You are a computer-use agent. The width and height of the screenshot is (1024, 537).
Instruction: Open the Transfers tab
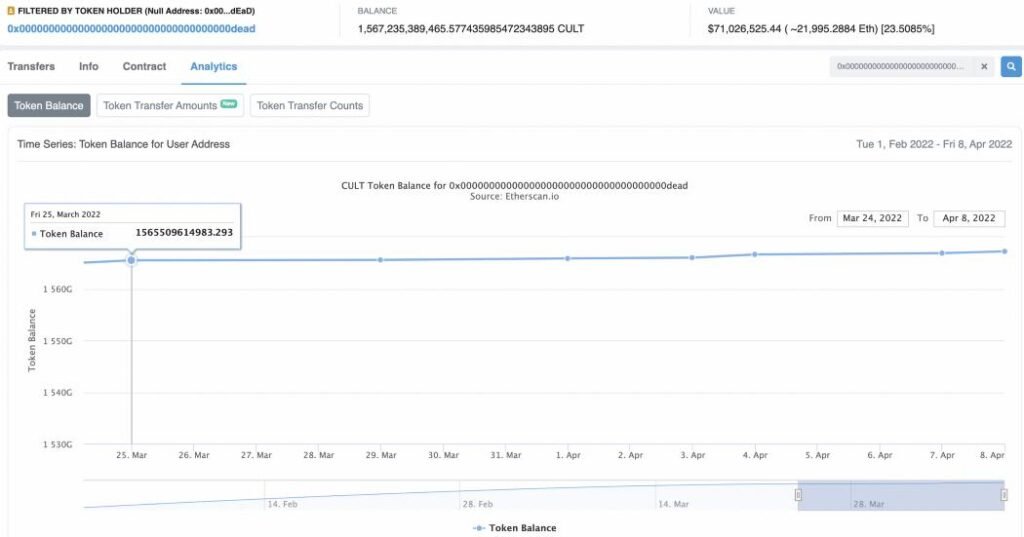[x=31, y=67]
